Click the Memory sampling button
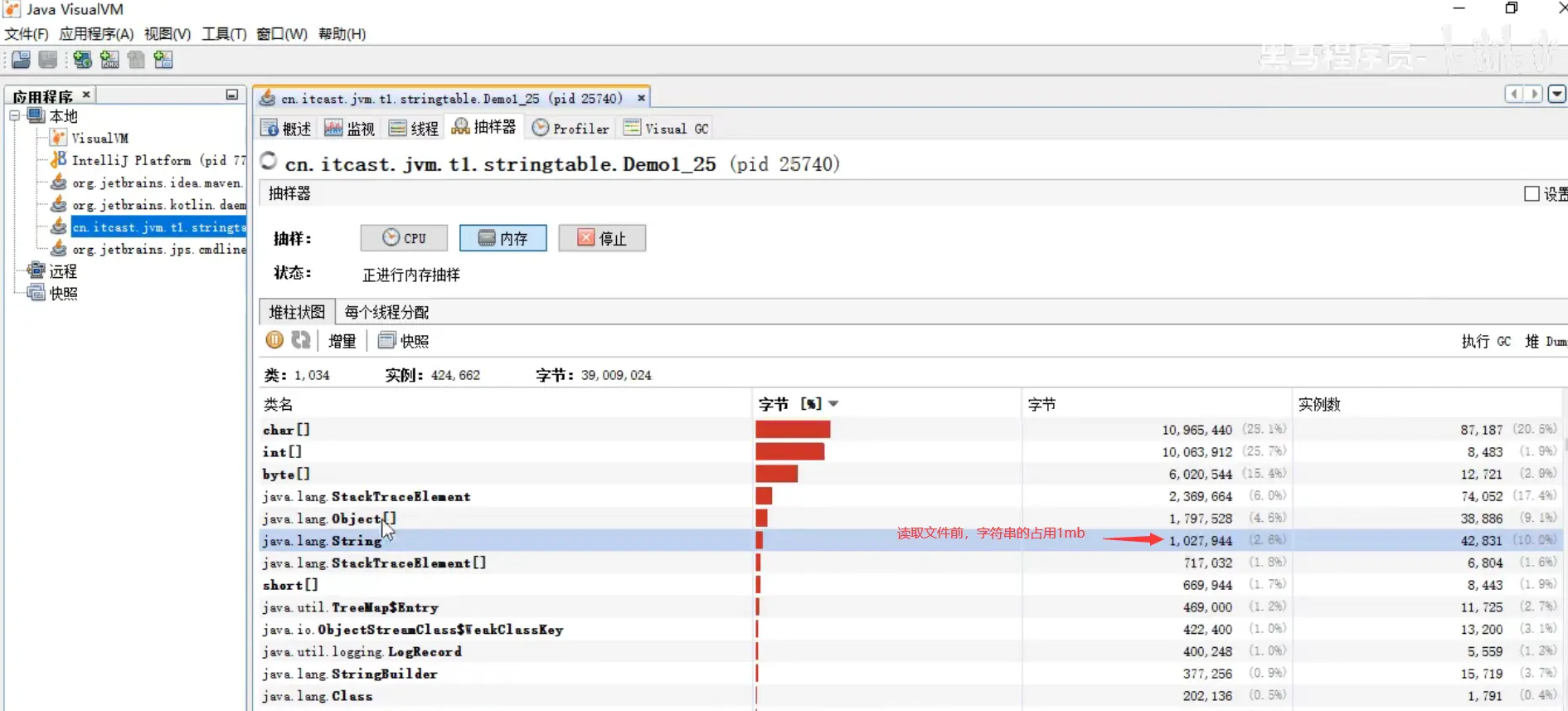 point(503,238)
